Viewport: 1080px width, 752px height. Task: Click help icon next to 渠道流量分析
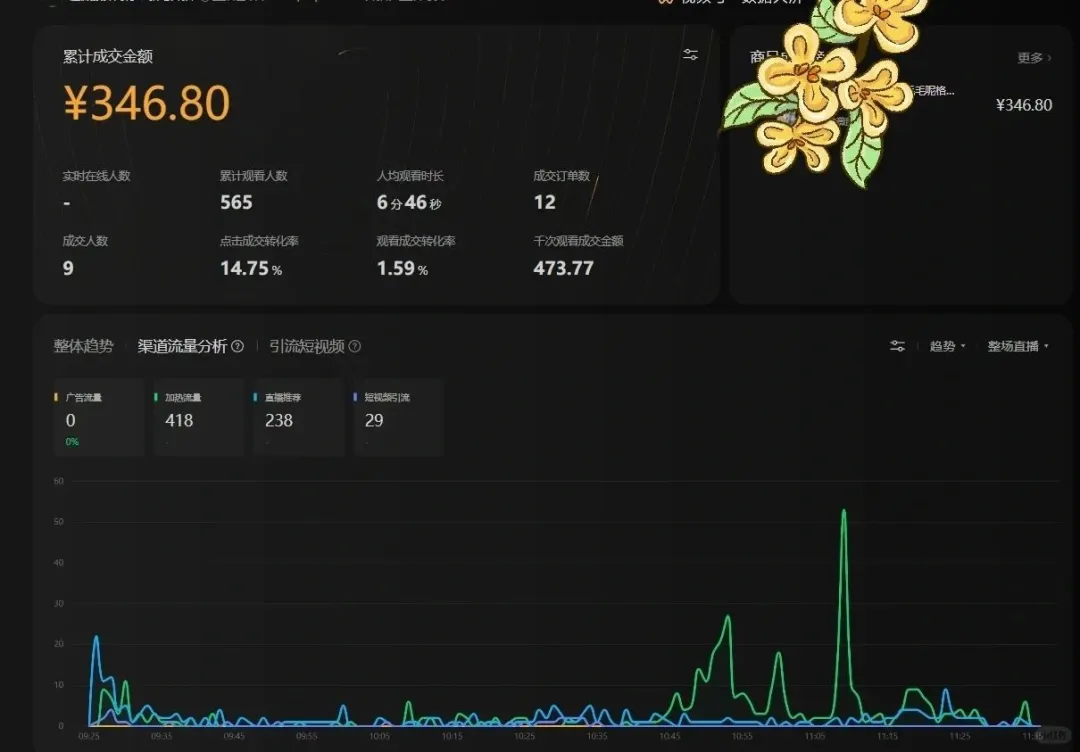(x=238, y=347)
